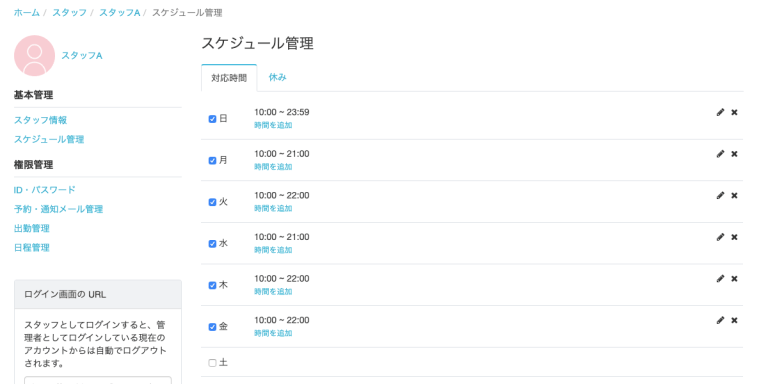
Task: Uncheck the 日 (Sunday) checkbox
Action: tap(212, 119)
